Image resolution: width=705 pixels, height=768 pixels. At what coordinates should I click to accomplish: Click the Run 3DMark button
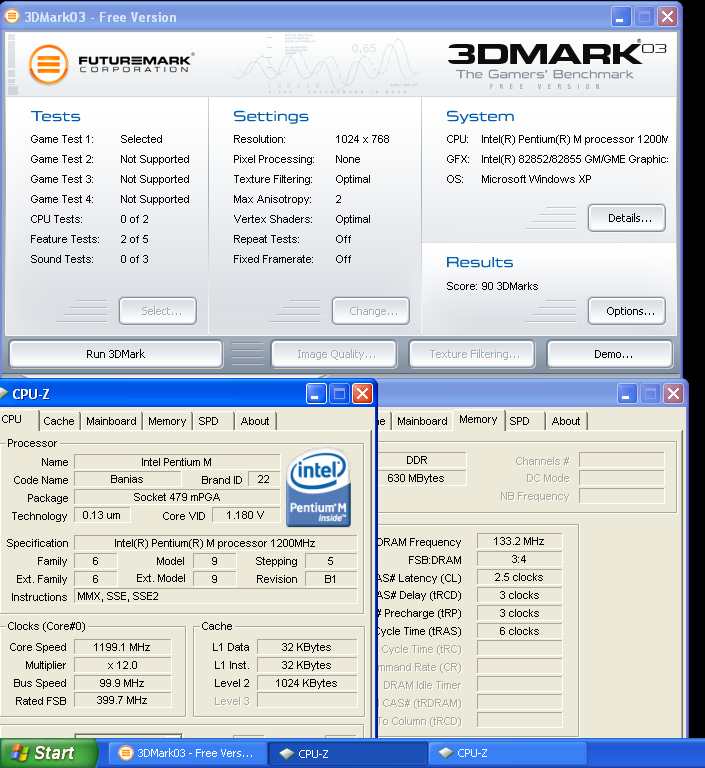point(116,354)
